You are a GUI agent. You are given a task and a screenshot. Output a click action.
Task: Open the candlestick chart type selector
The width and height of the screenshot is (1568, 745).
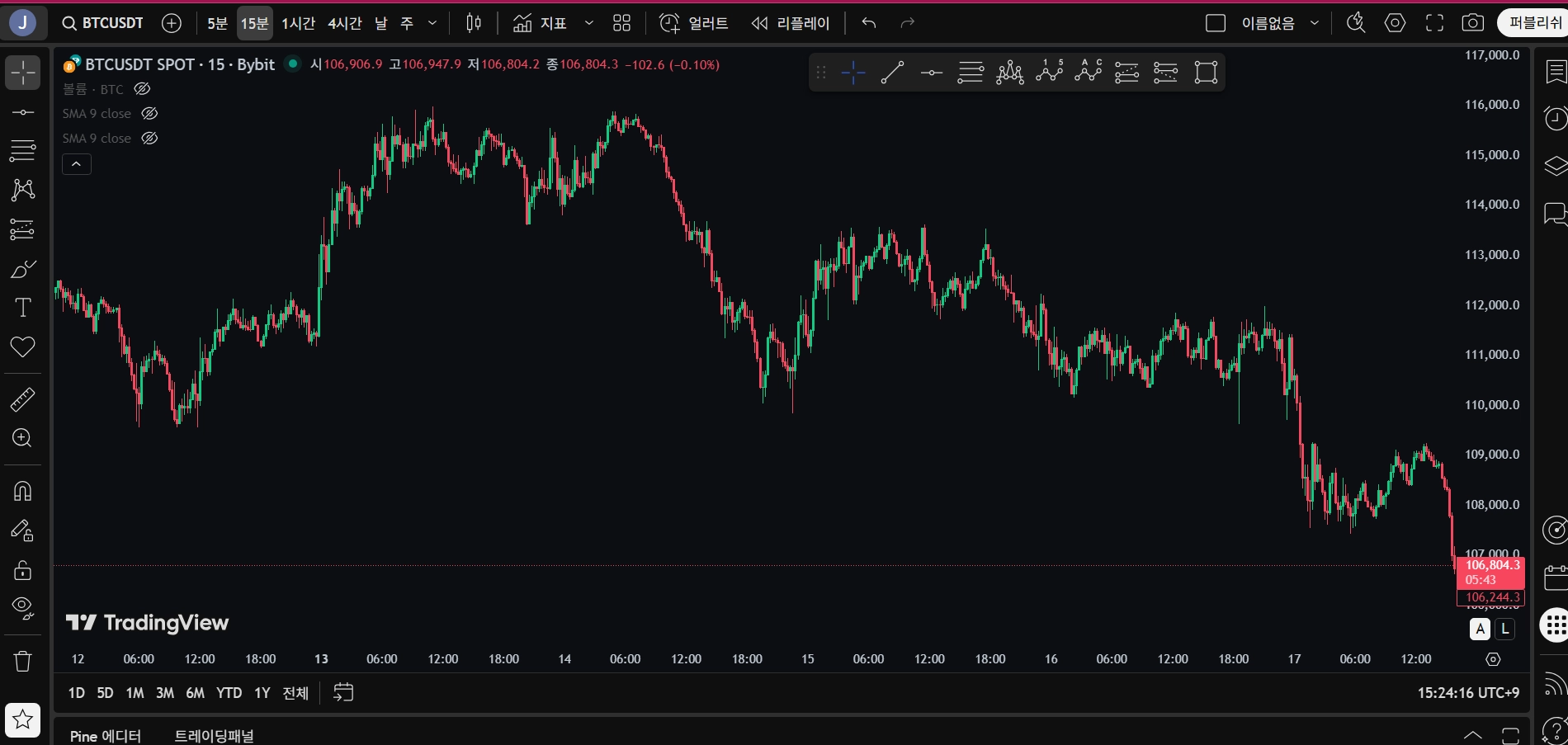coord(474,23)
